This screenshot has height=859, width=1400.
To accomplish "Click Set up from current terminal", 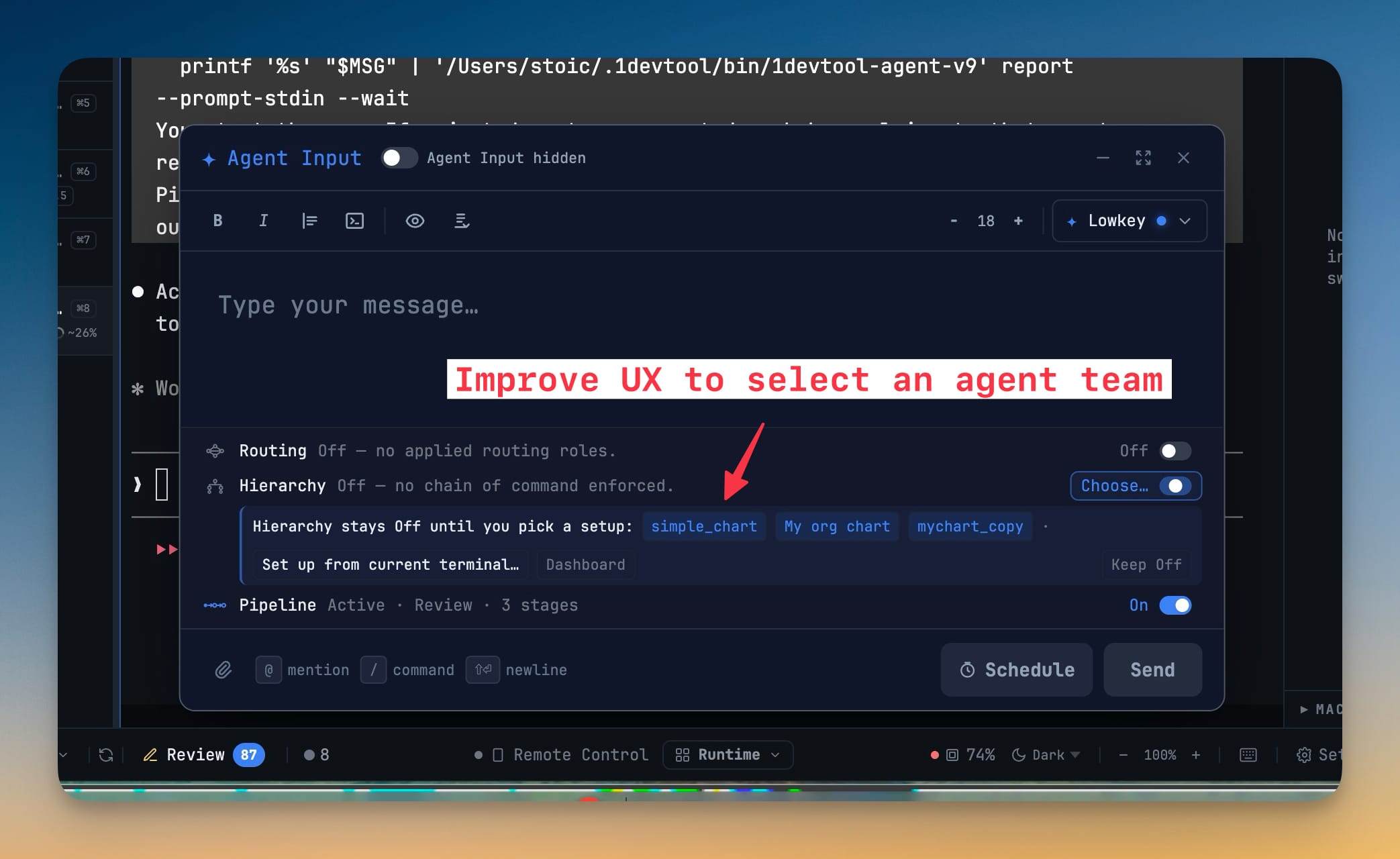I will [390, 564].
